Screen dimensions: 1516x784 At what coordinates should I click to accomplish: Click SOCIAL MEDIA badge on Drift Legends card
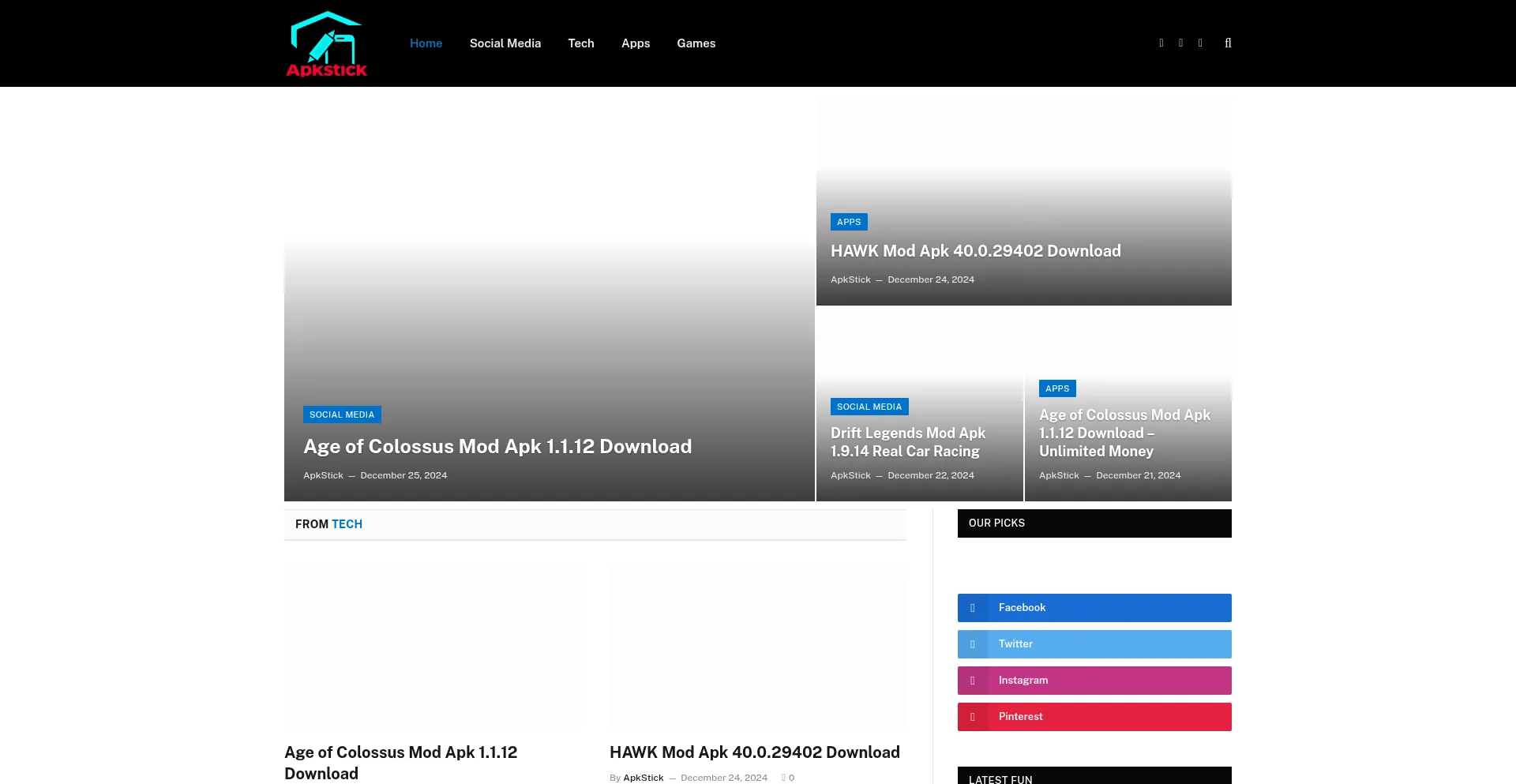869,407
